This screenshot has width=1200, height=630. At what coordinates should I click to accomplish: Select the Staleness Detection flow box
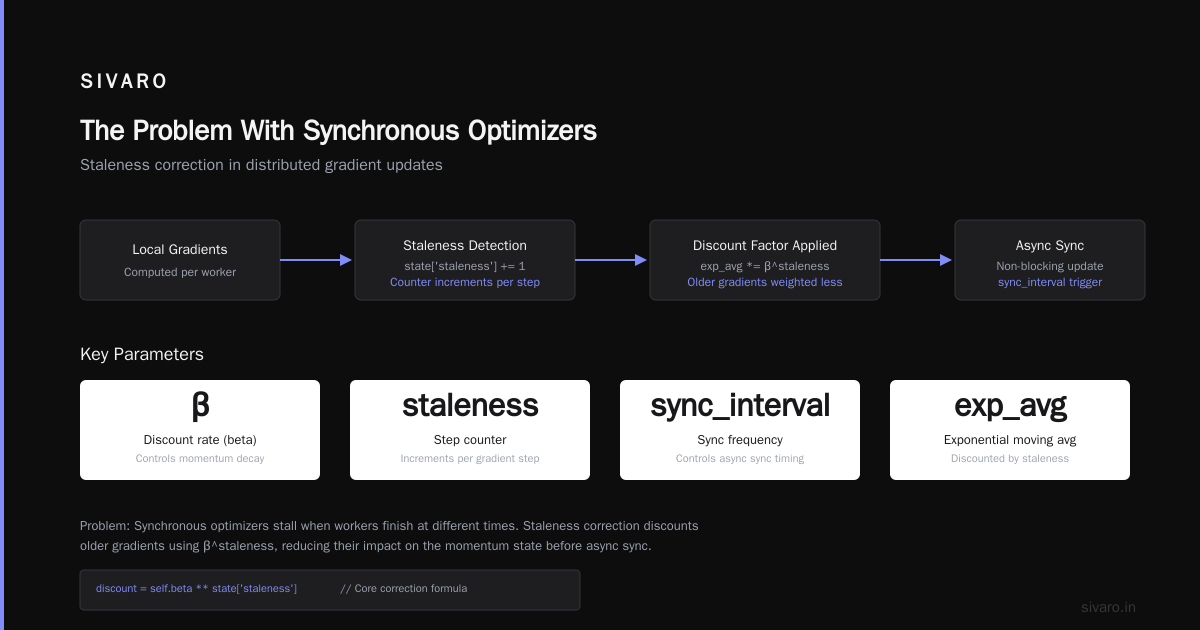(x=465, y=260)
